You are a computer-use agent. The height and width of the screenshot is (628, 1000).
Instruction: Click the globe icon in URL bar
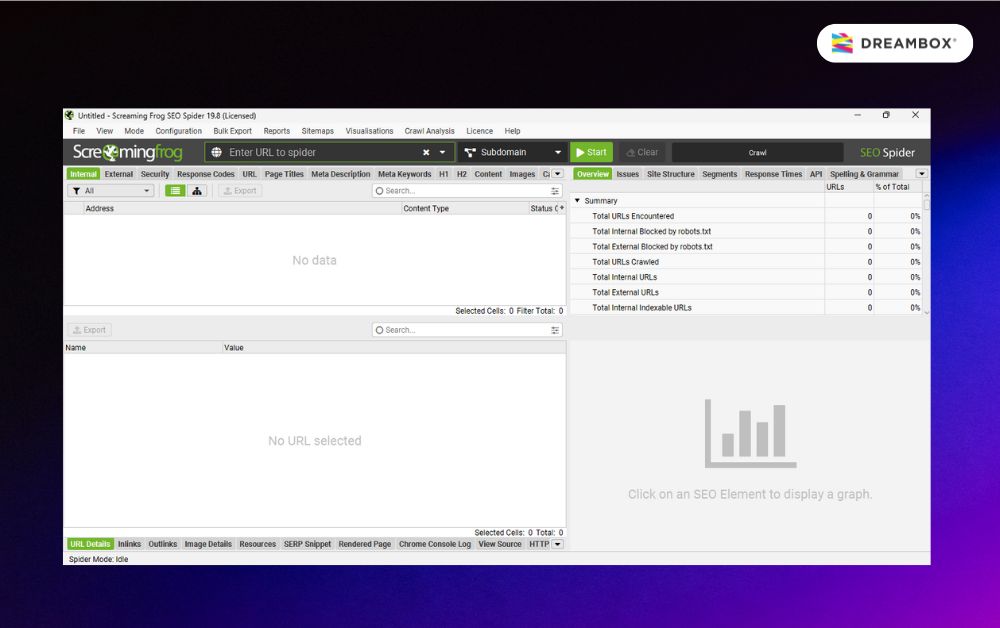coord(217,152)
